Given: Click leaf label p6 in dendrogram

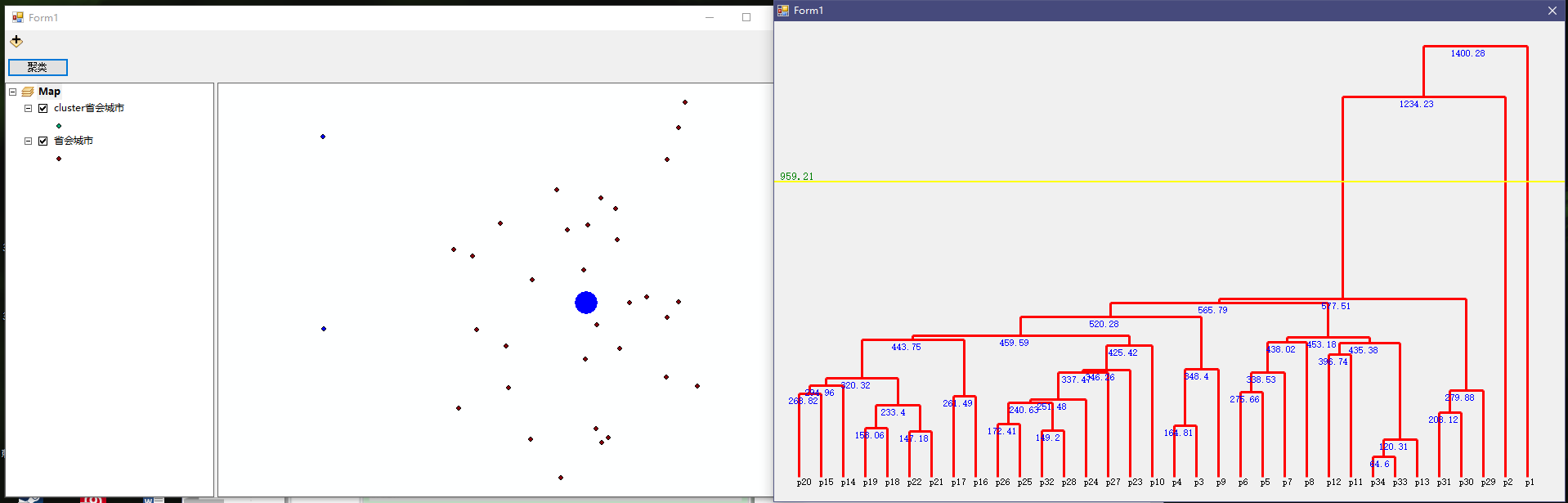Looking at the screenshot, I should point(1243,482).
